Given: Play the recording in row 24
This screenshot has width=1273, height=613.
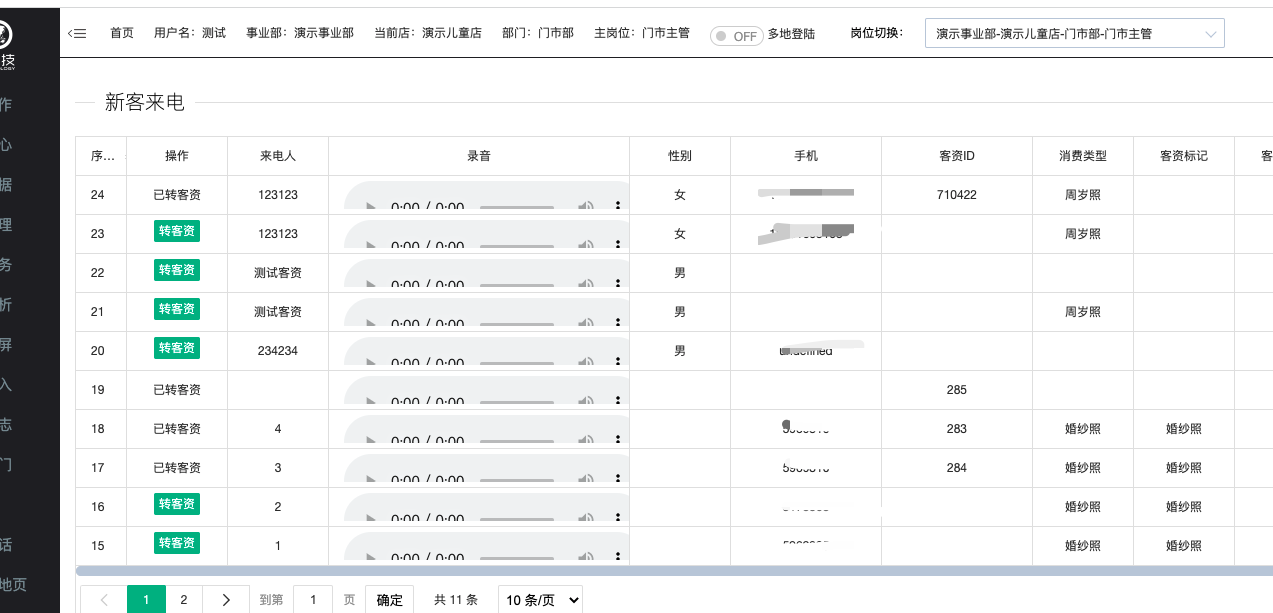Looking at the screenshot, I should coord(371,207).
